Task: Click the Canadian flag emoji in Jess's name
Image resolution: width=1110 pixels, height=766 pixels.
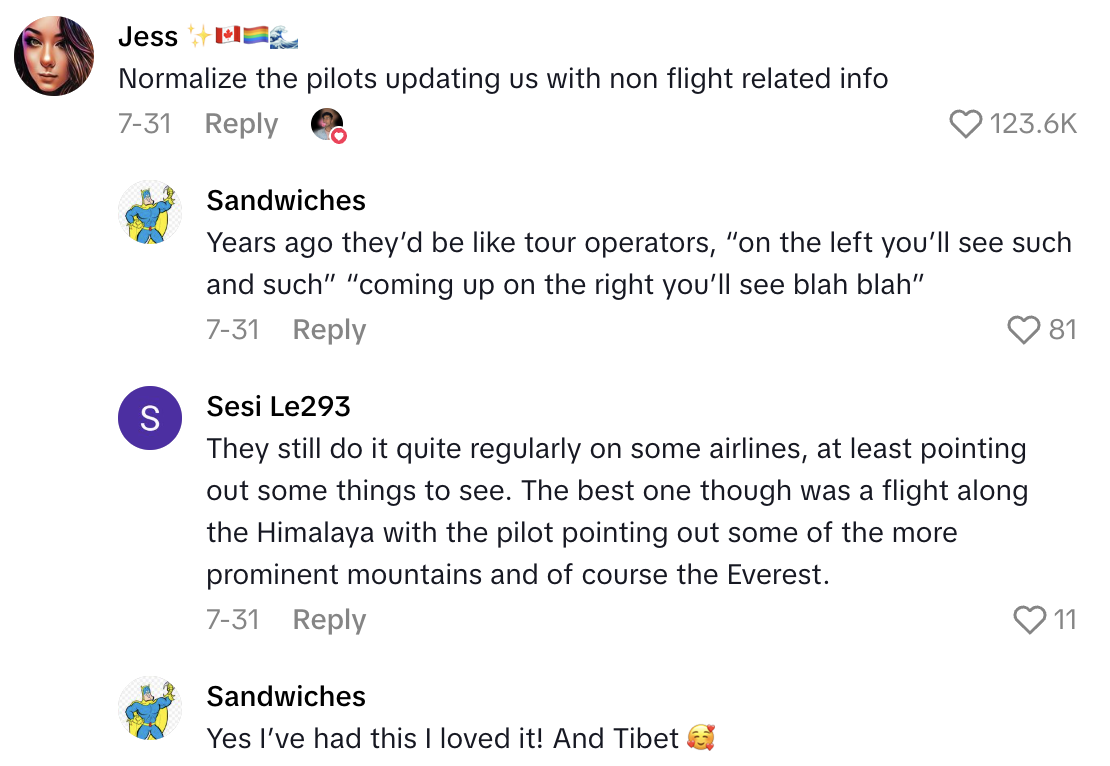Action: click(x=227, y=35)
